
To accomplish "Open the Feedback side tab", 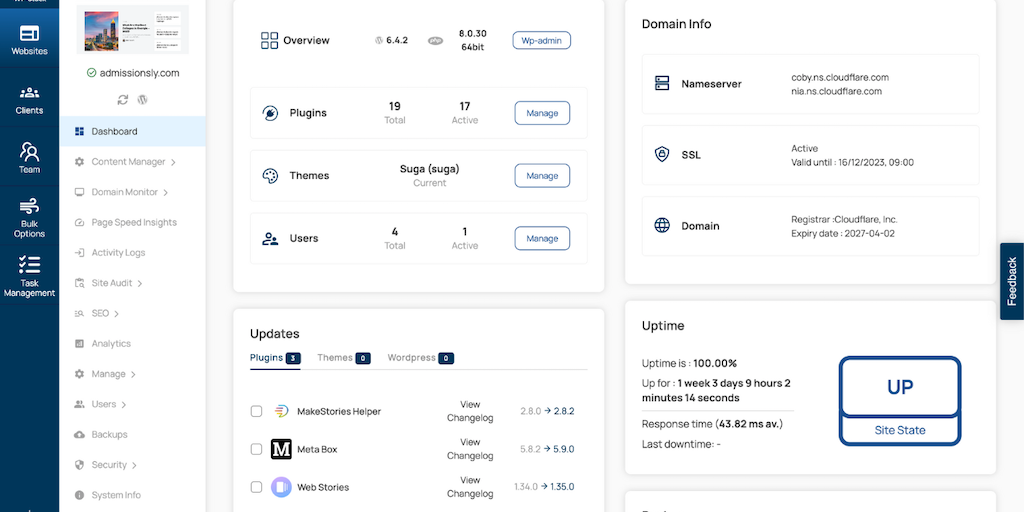I will (x=1012, y=281).
